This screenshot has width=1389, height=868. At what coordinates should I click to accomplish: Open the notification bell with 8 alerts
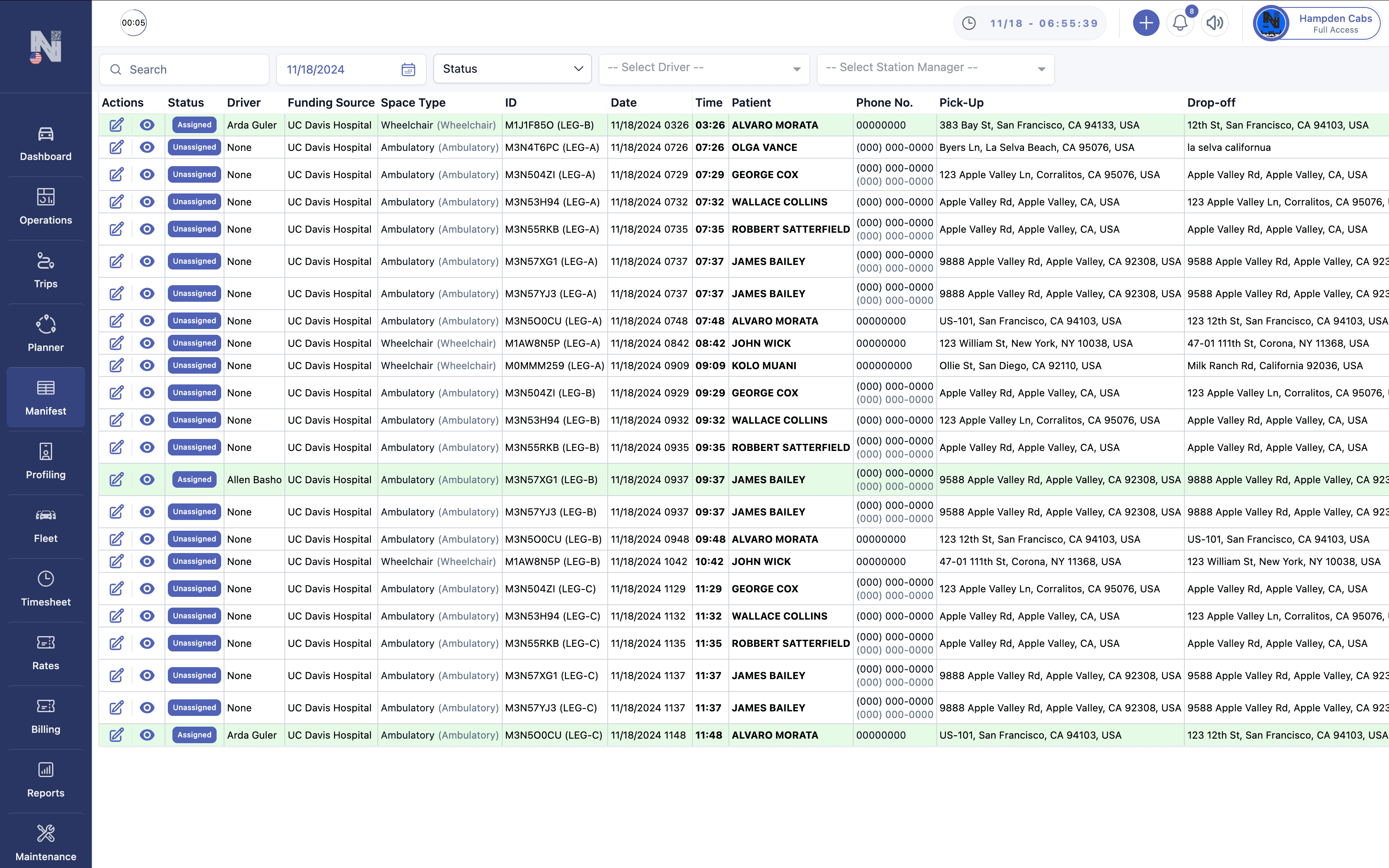coord(1180,23)
